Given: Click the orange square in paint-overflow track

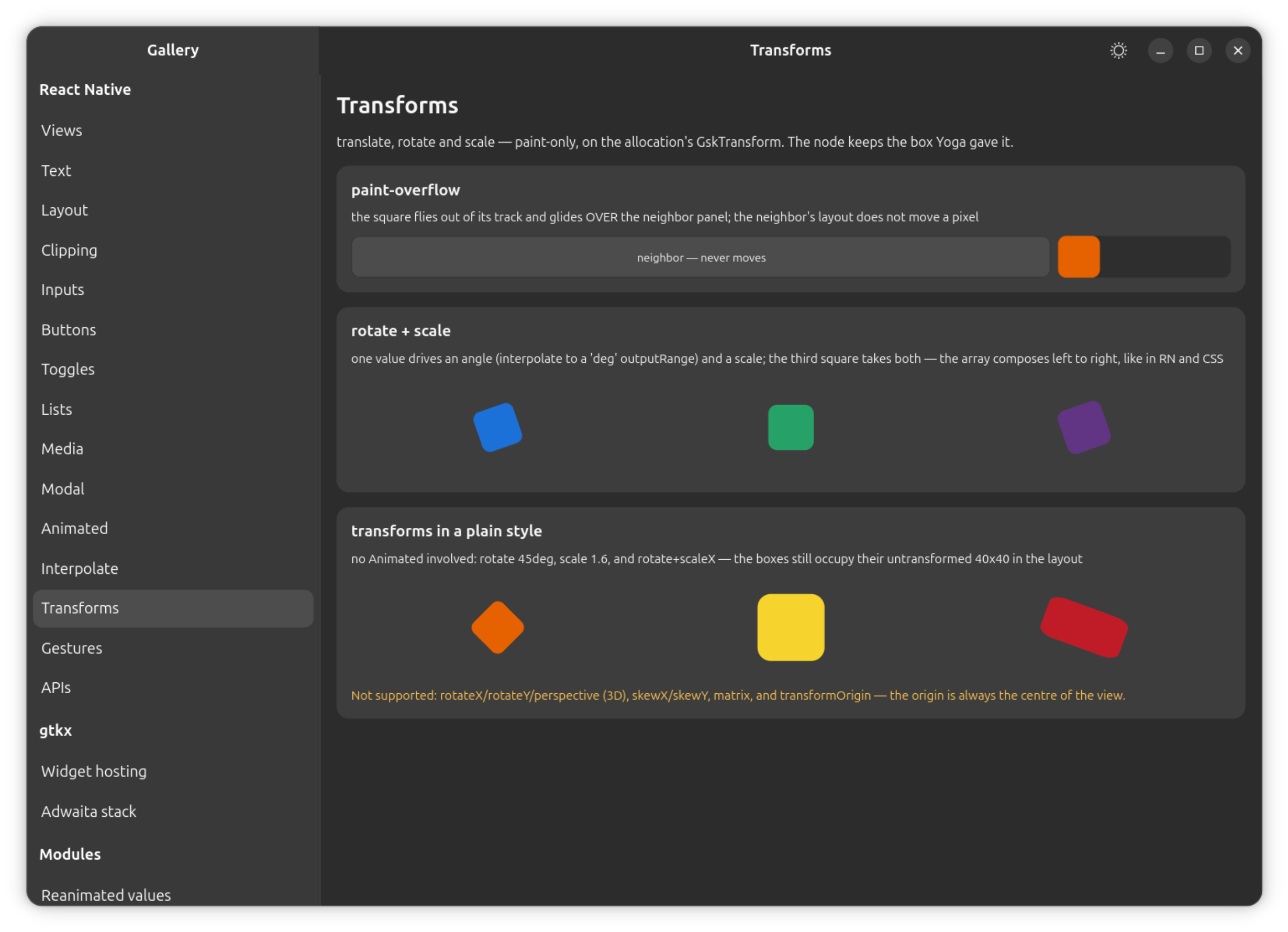Looking at the screenshot, I should pyautogui.click(x=1079, y=257).
